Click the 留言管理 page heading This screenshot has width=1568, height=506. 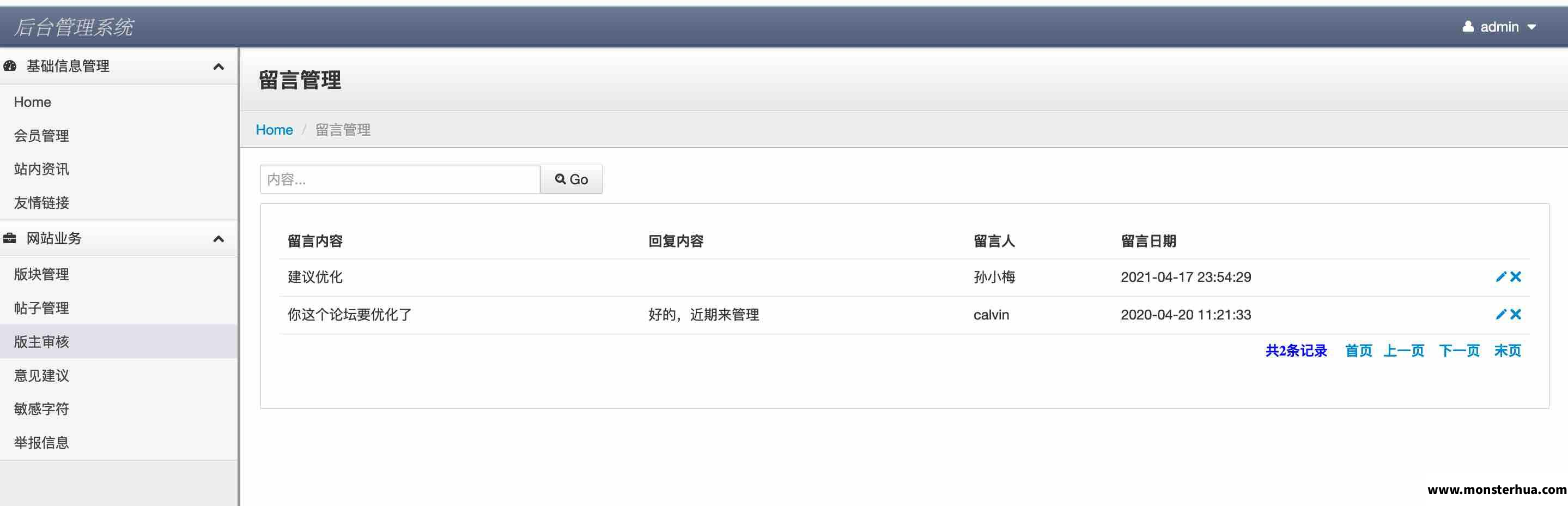click(300, 80)
